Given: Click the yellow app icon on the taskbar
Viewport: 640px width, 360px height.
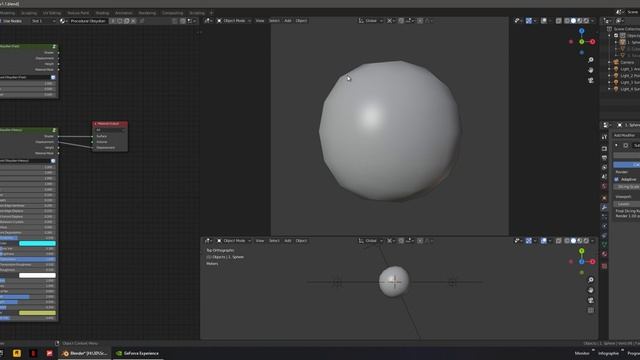Looking at the screenshot, I should (17, 353).
